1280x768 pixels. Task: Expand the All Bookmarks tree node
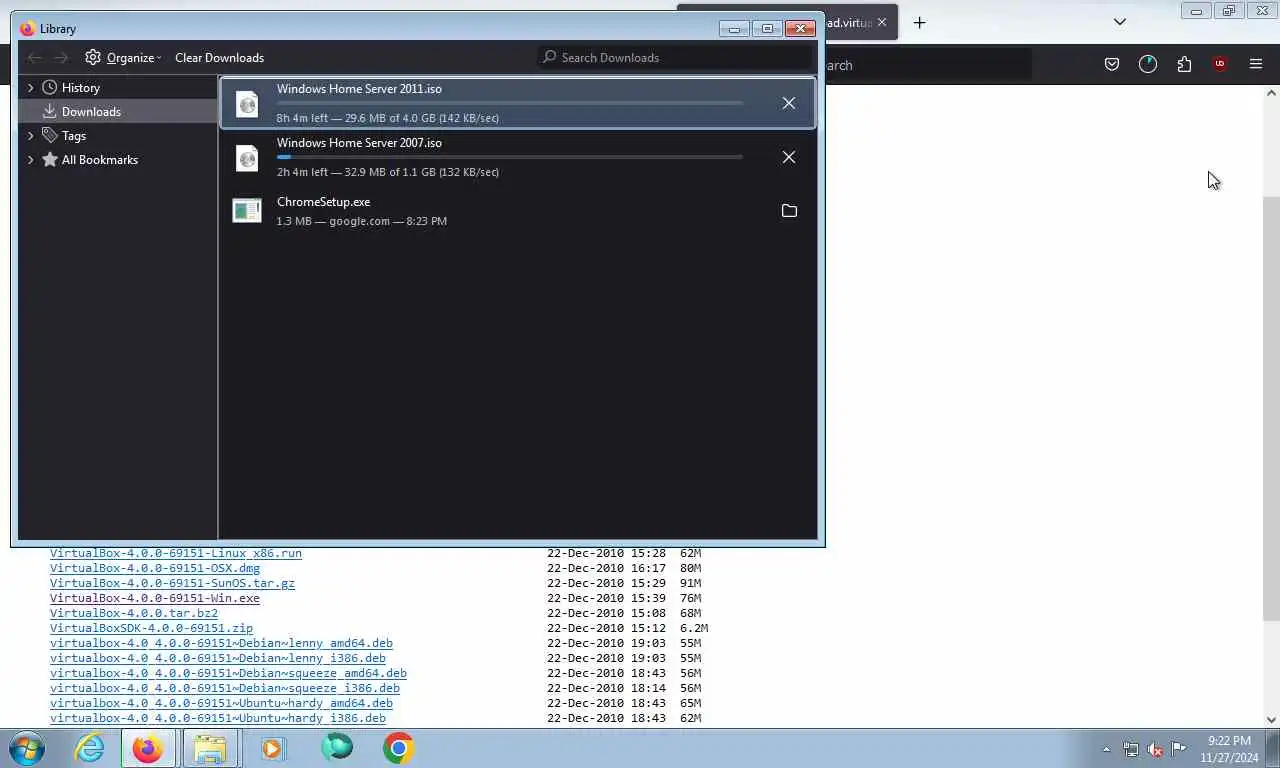tap(30, 160)
